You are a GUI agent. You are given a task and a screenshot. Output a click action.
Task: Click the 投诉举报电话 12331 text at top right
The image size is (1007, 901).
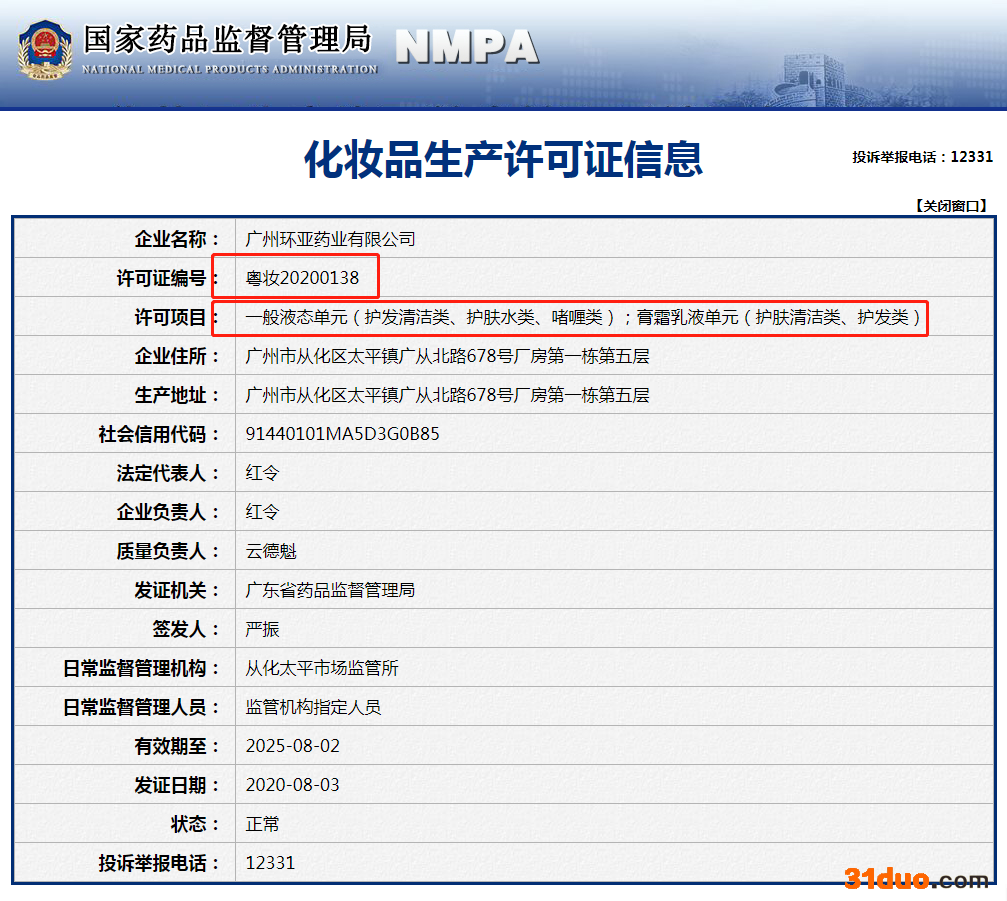point(922,157)
